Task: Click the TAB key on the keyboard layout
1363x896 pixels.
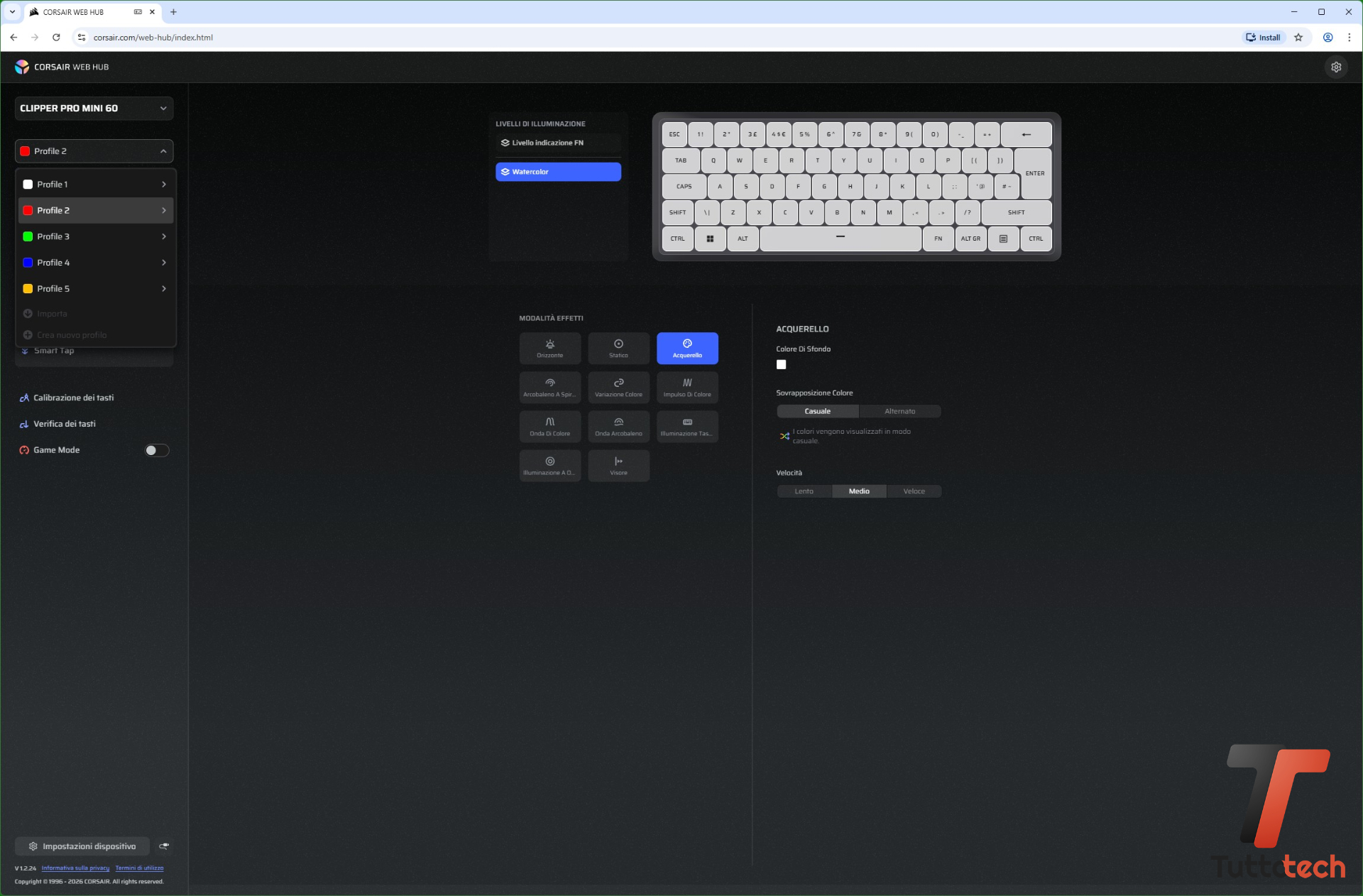Action: (681, 160)
